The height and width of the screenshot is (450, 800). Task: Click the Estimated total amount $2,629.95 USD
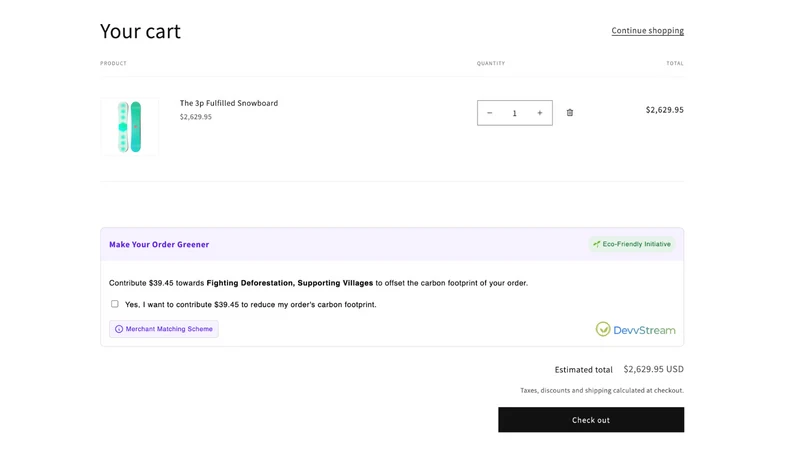point(653,369)
